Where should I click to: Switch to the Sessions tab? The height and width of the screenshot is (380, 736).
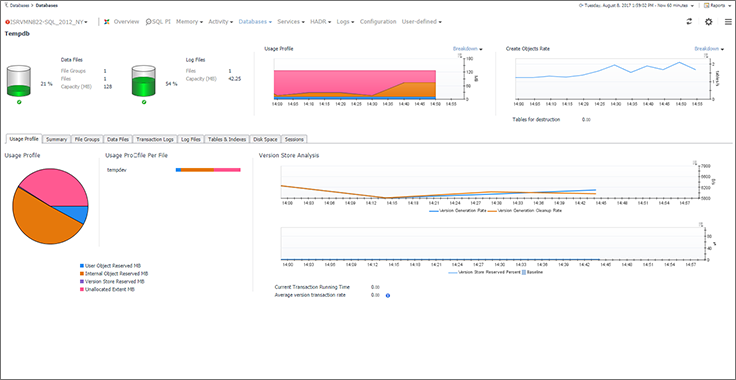[294, 139]
